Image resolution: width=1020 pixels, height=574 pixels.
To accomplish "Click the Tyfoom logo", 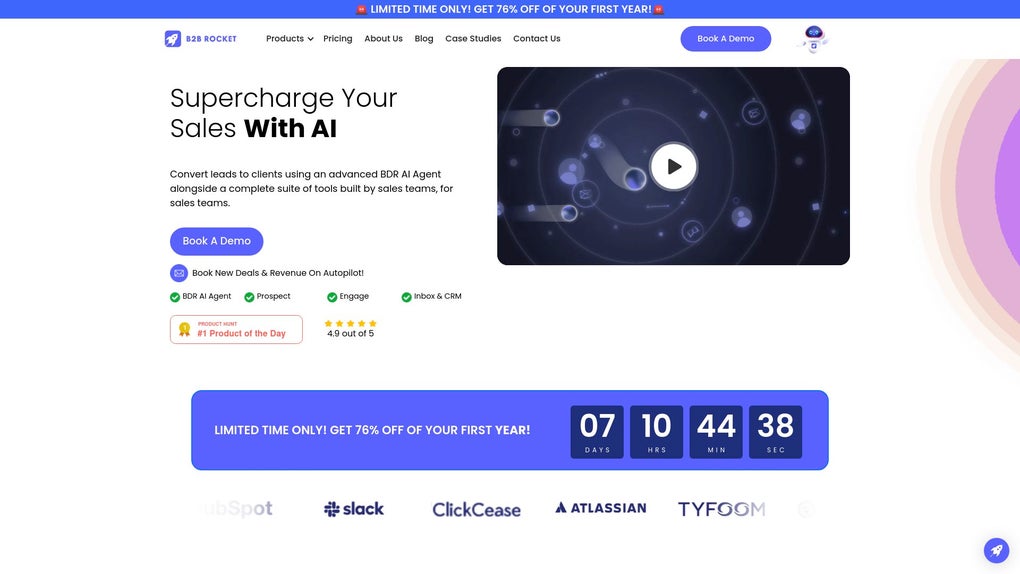I will coord(721,509).
